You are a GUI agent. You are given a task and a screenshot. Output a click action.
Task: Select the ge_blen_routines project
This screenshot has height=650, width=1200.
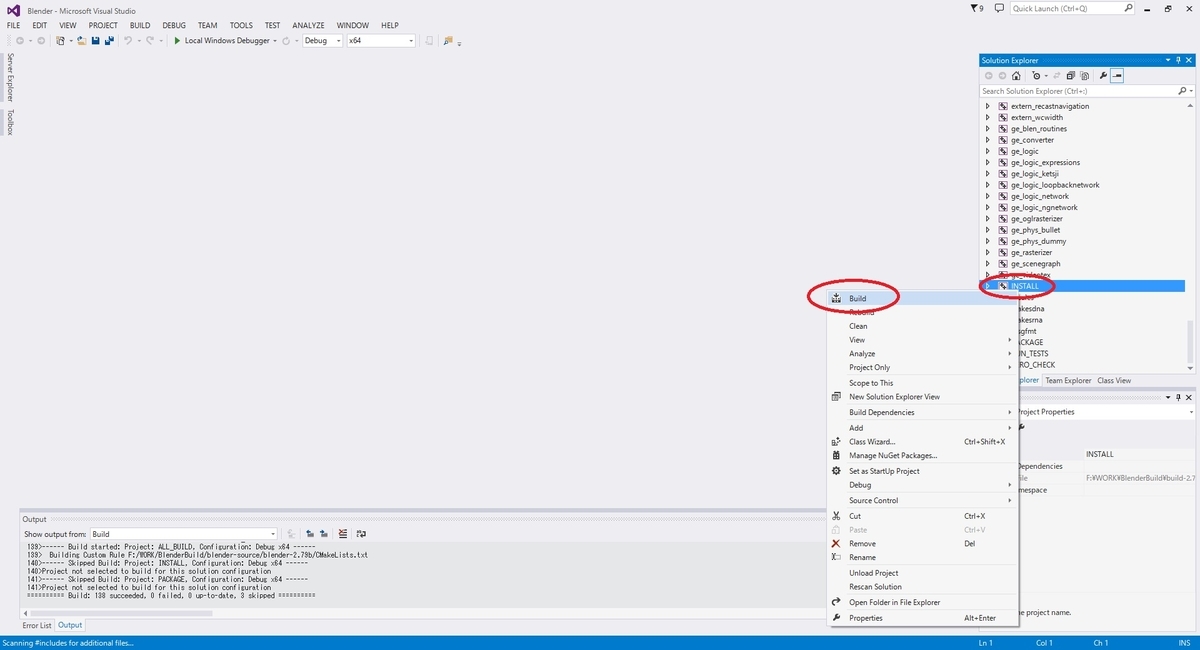(x=1039, y=129)
